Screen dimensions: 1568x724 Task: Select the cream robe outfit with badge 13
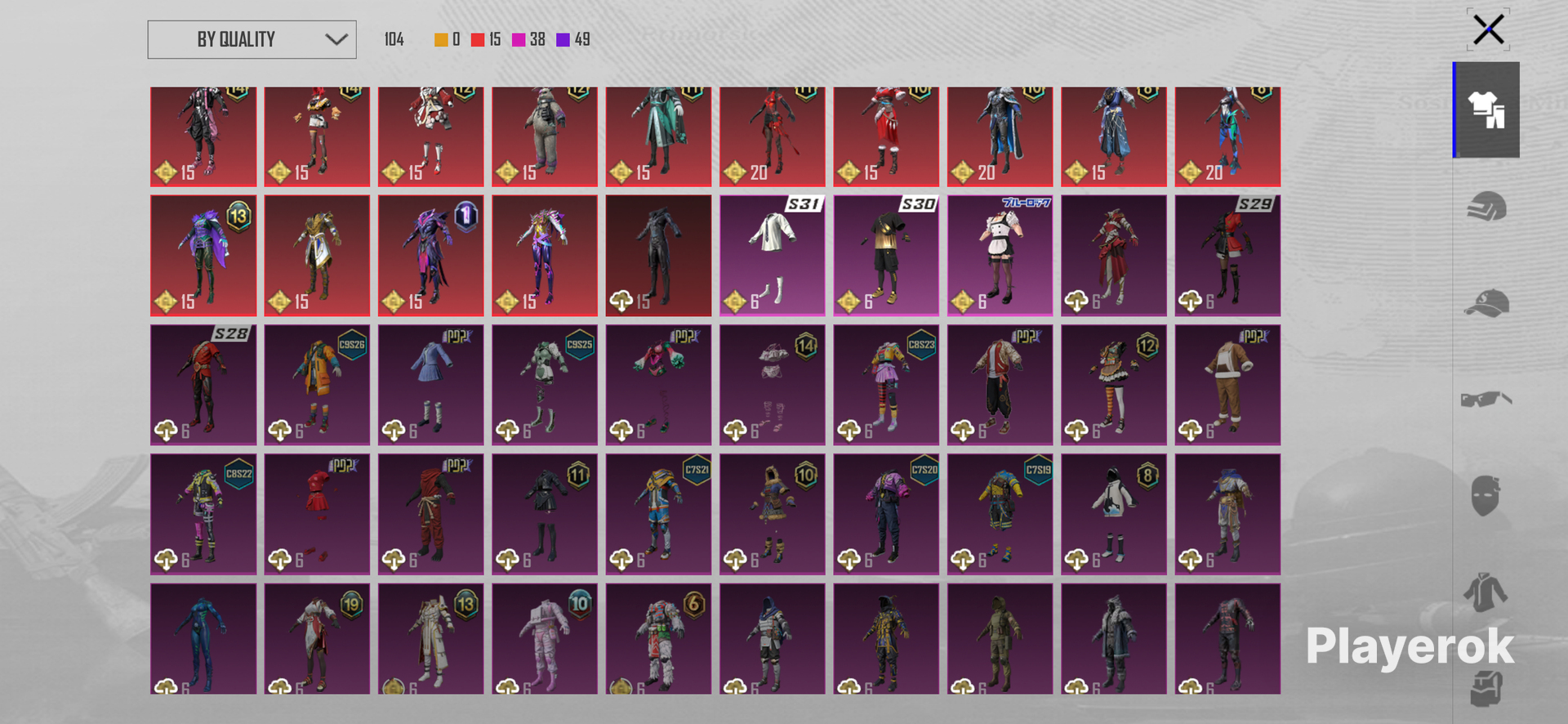click(x=430, y=638)
